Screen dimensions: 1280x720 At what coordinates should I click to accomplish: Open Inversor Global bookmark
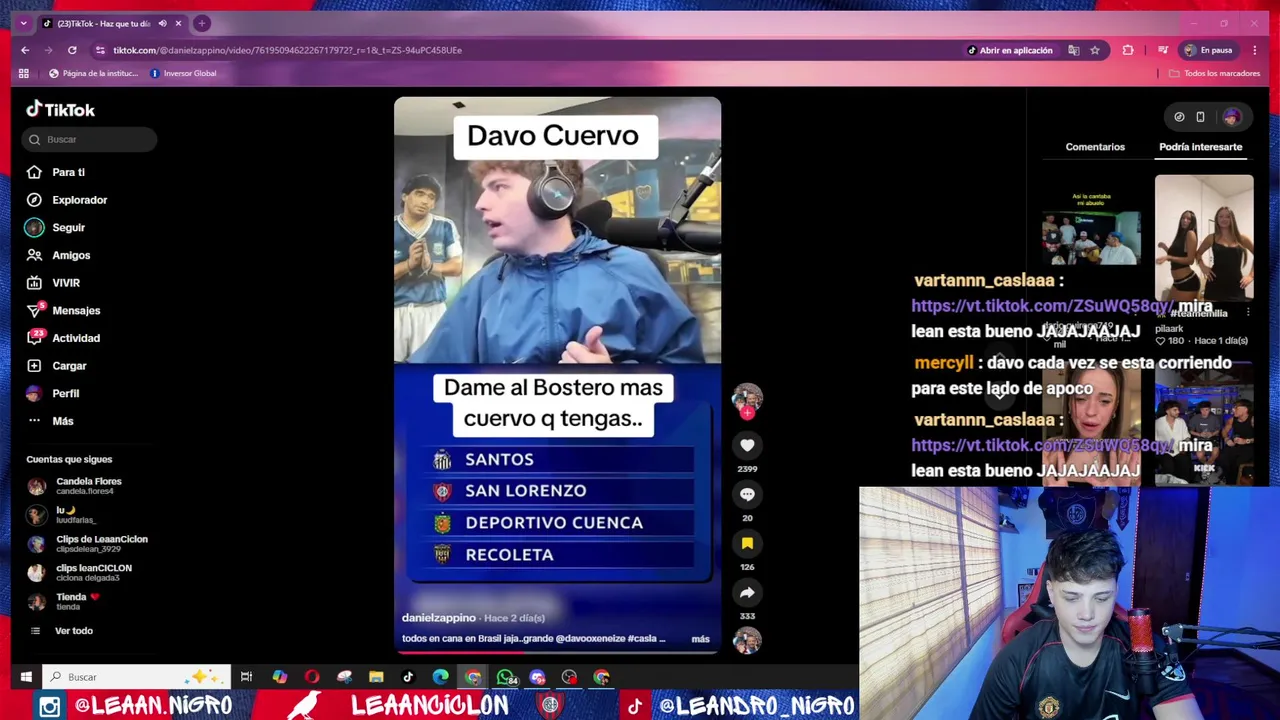point(183,73)
